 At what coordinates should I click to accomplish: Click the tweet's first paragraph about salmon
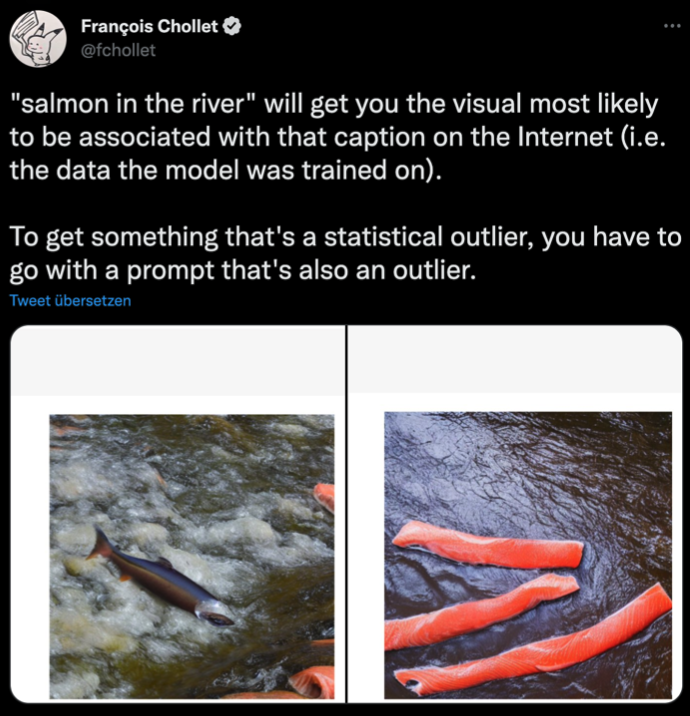[x=337, y=137]
